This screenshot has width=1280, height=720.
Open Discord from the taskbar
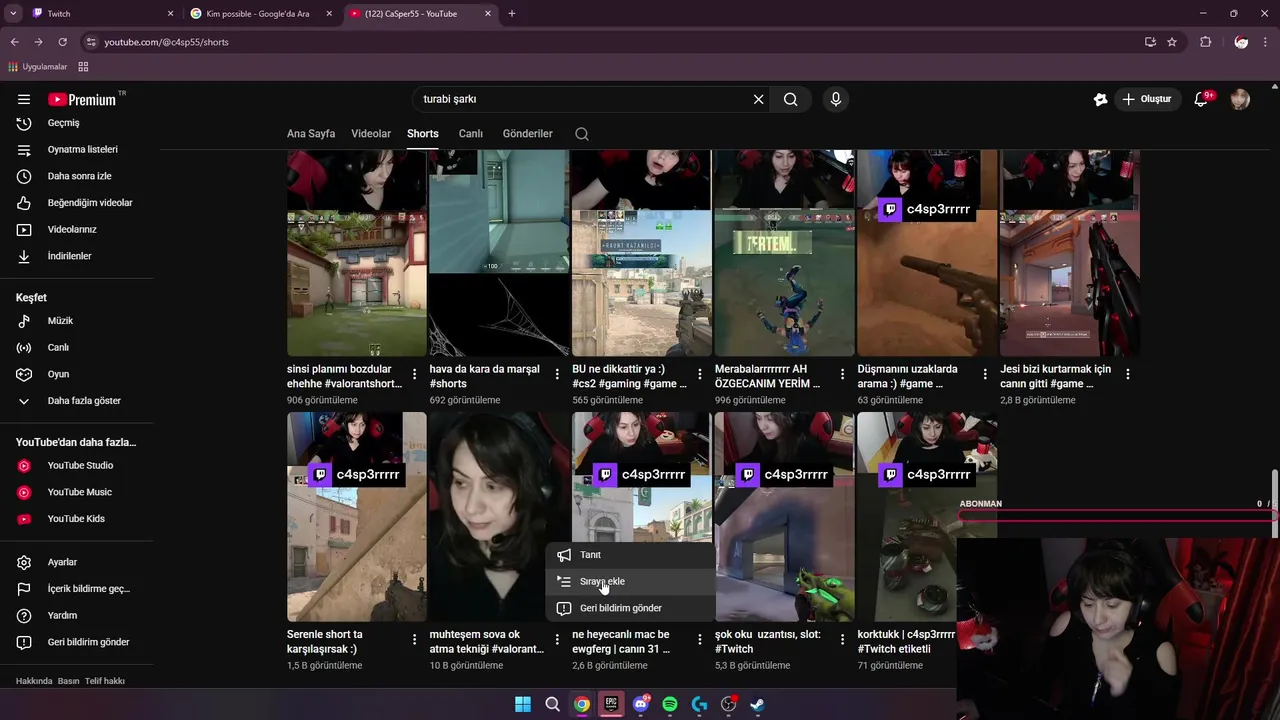tap(641, 704)
